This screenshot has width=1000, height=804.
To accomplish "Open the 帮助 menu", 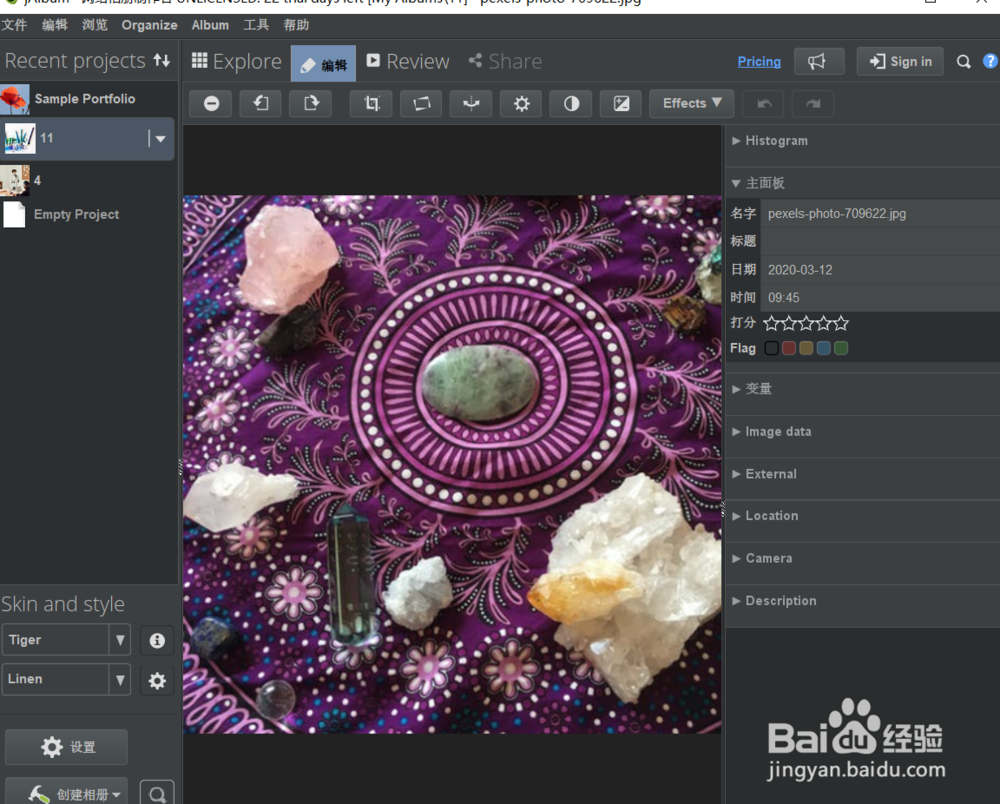I will [296, 25].
